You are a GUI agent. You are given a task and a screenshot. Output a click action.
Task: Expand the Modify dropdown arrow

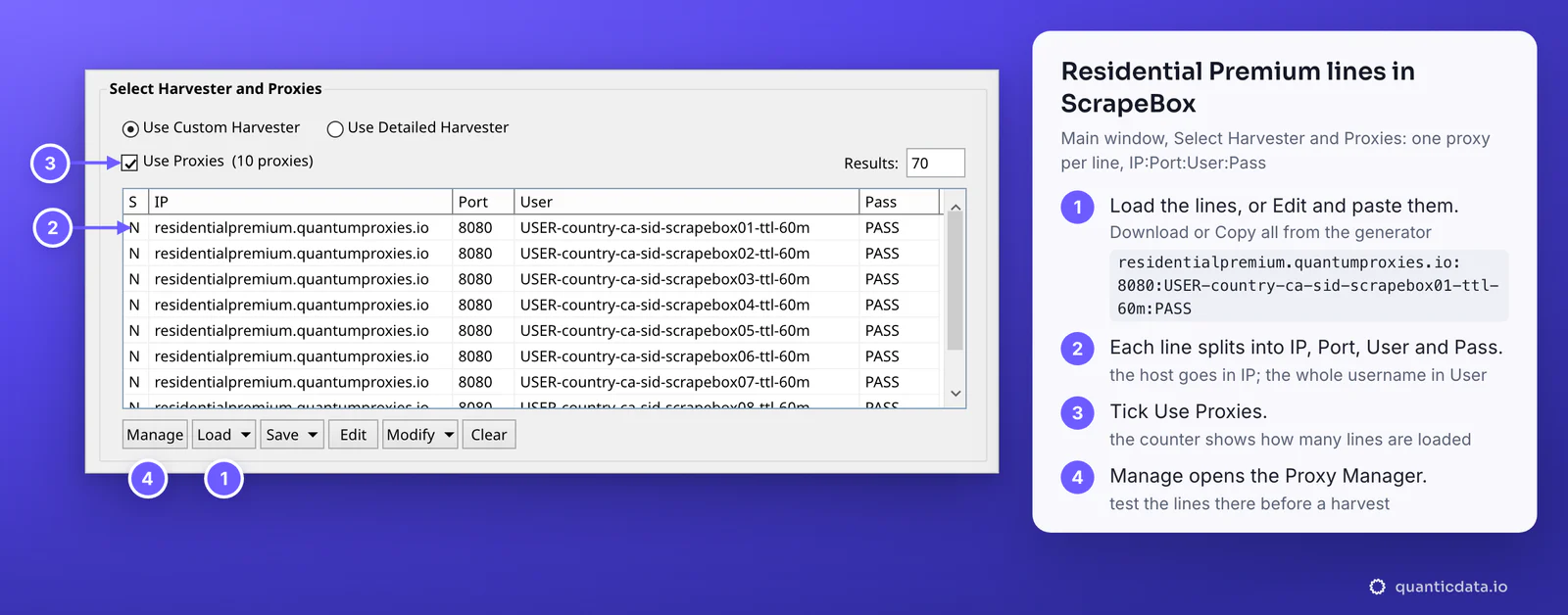(x=449, y=435)
